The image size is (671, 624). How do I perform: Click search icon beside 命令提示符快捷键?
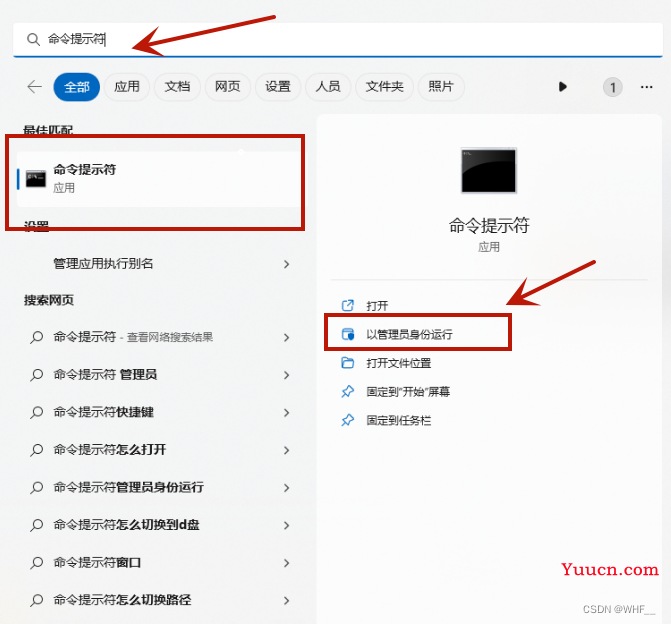coord(37,413)
